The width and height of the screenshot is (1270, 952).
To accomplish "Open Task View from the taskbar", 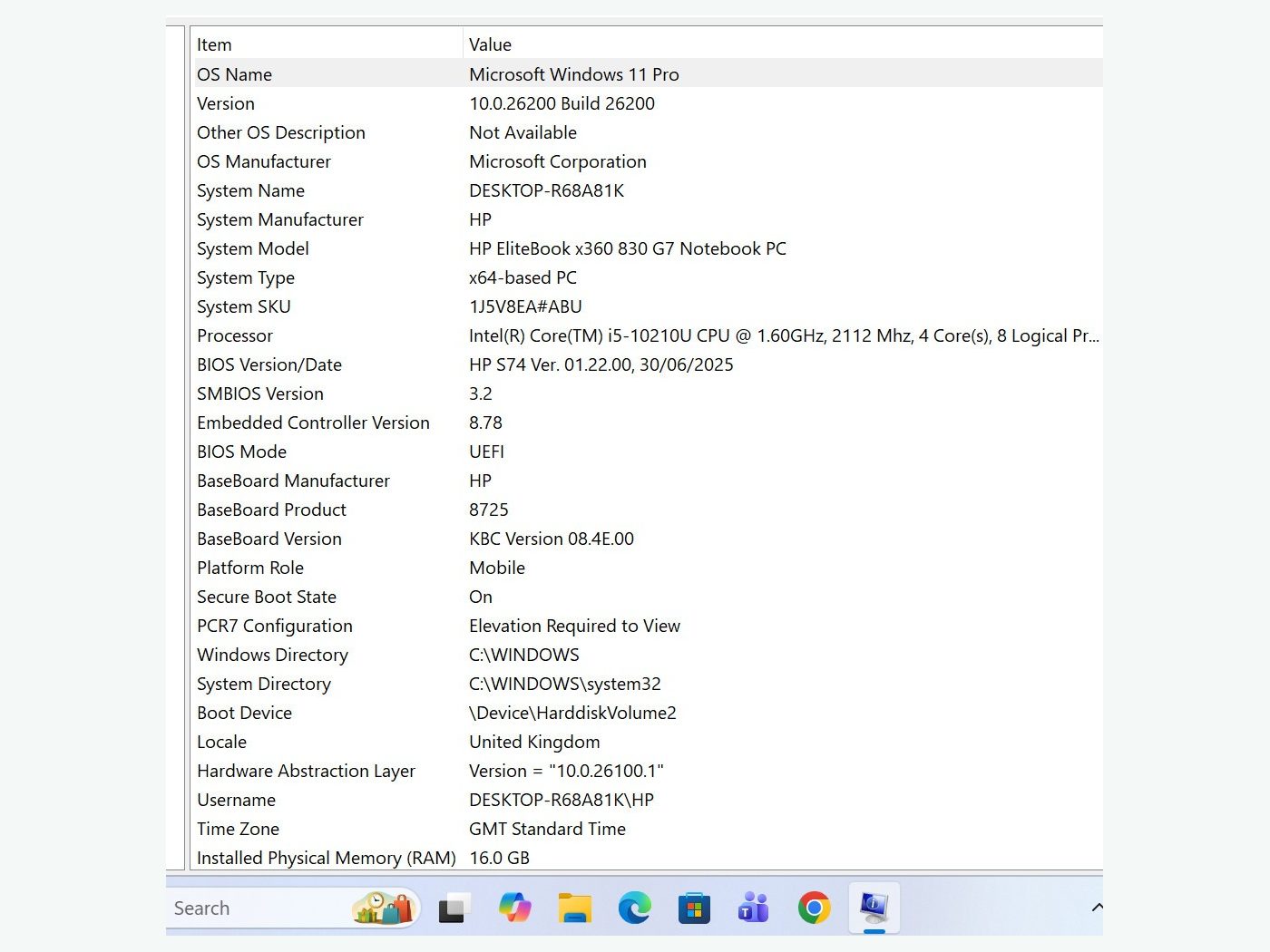I will (x=454, y=908).
